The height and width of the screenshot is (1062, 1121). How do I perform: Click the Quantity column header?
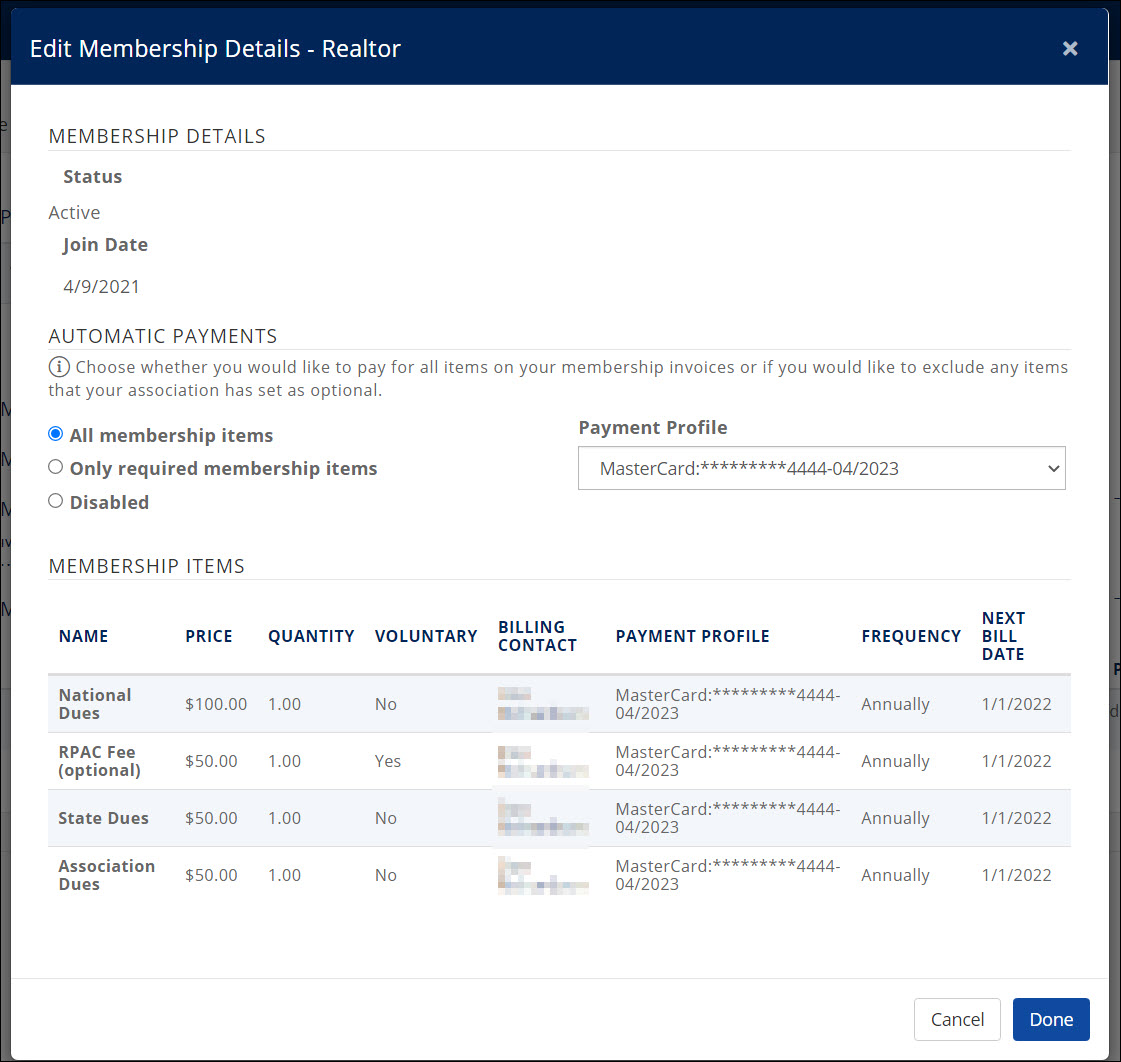[x=311, y=636]
